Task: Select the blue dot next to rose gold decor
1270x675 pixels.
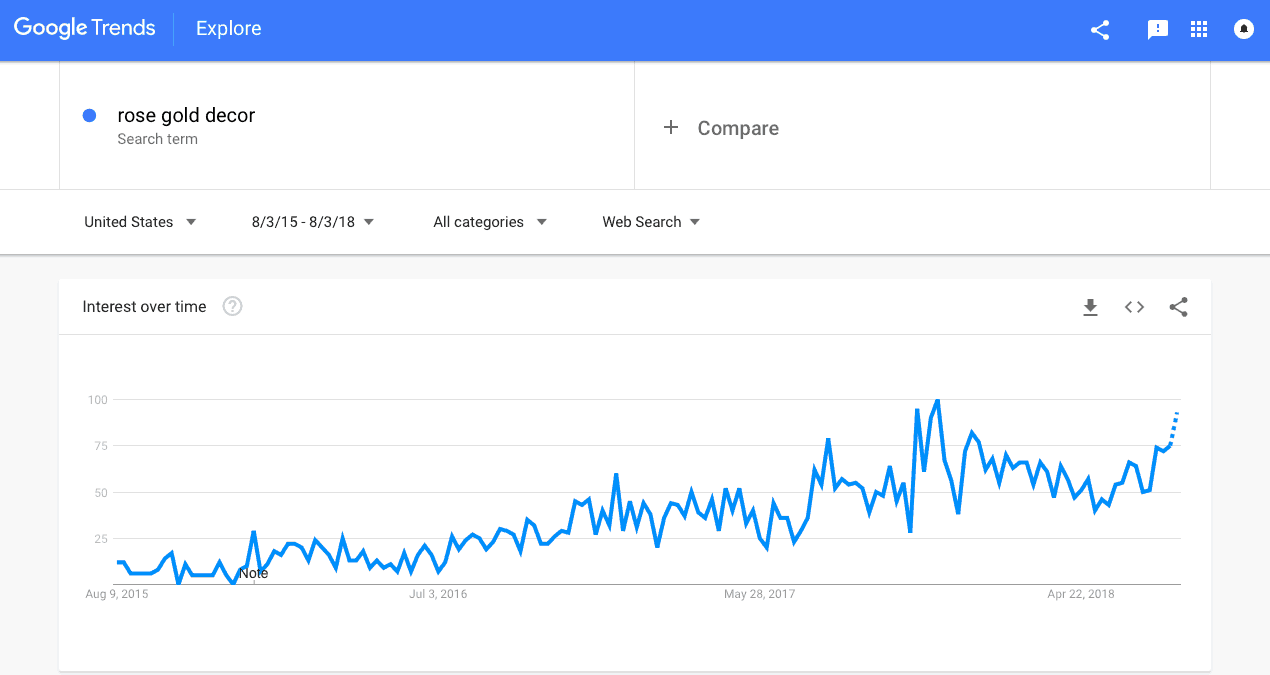Action: 89,115
